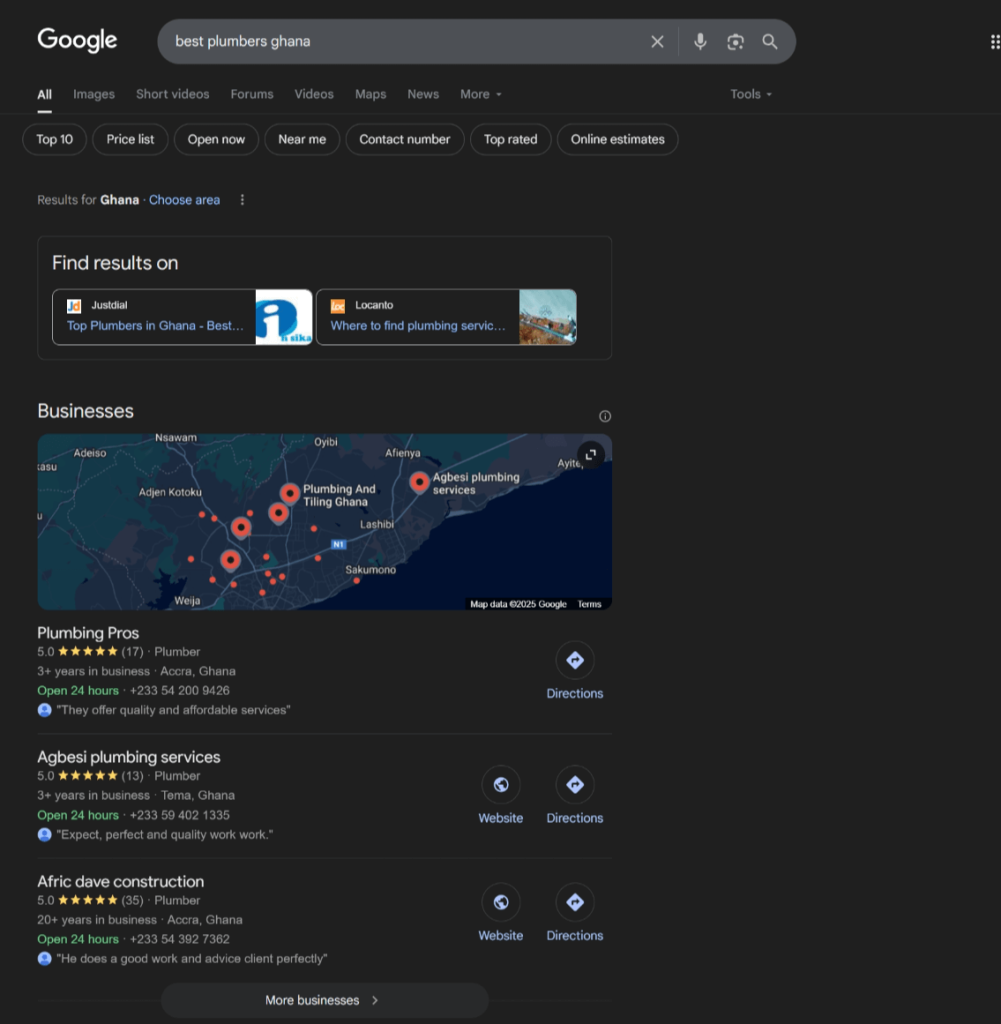1001x1024 pixels.
Task: Click the Nsawam label on the map
Action: point(176,438)
